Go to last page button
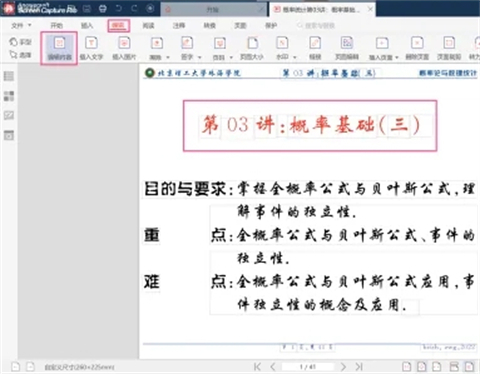The height and width of the screenshot is (374, 480). point(359,367)
